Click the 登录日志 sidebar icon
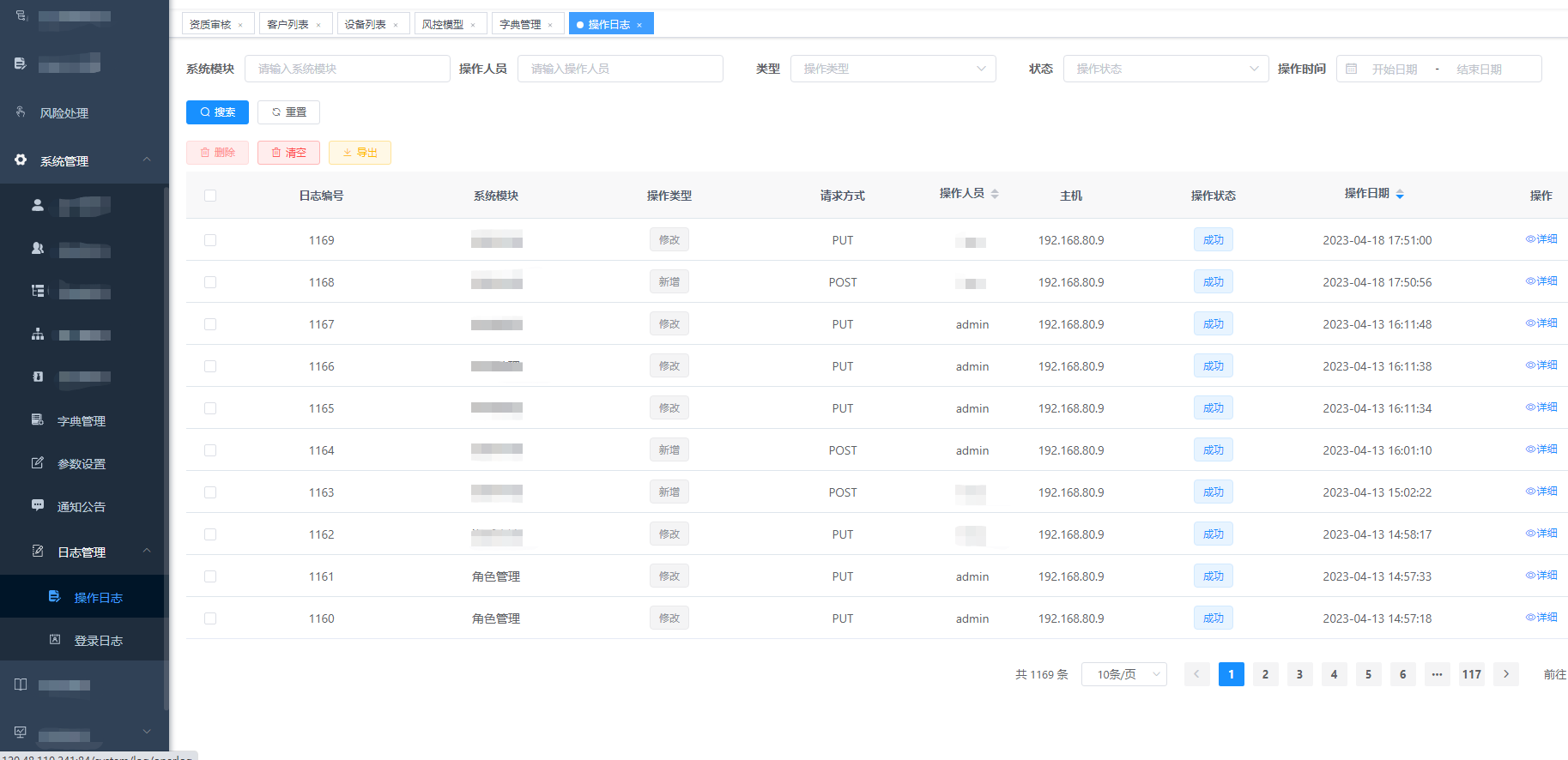The image size is (1568, 760). [x=55, y=639]
